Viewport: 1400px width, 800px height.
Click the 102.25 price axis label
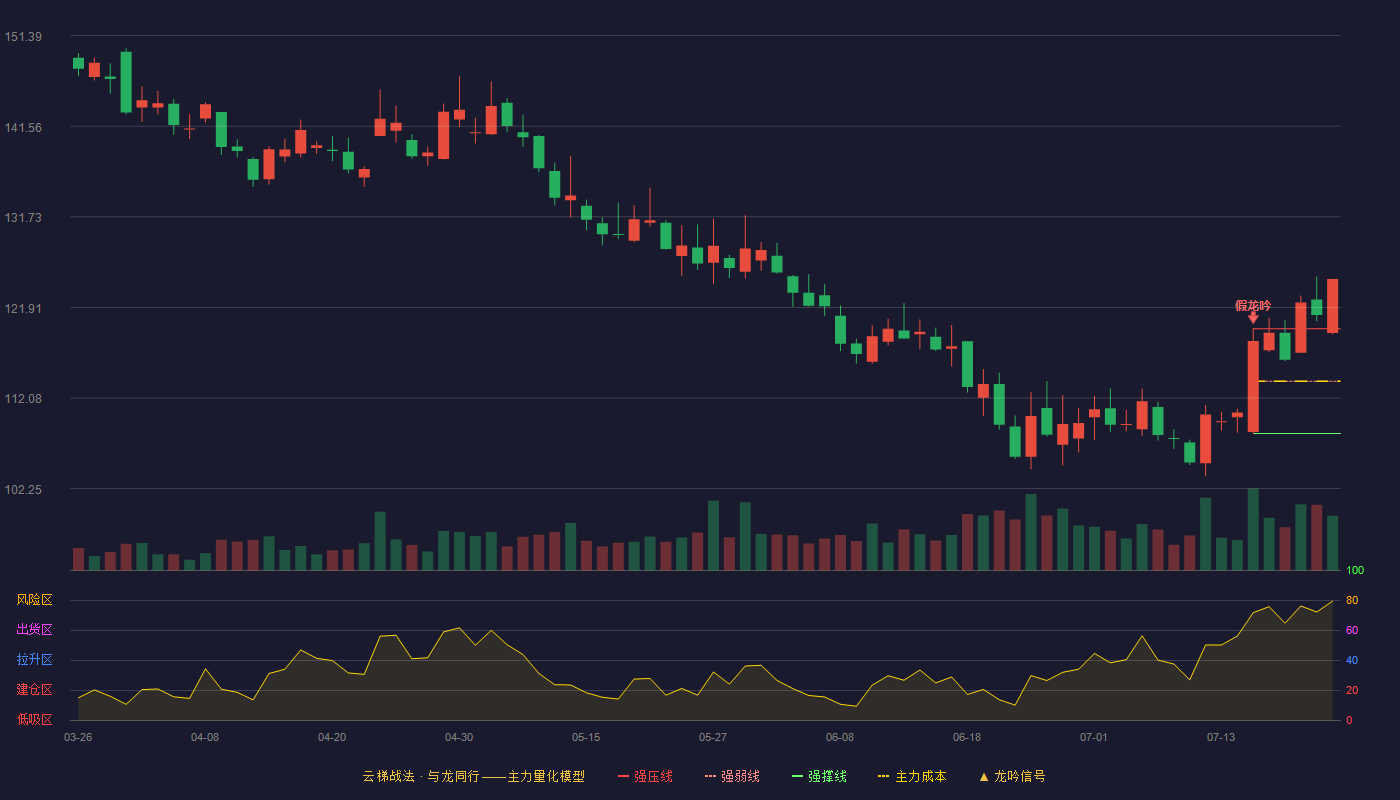tap(23, 489)
